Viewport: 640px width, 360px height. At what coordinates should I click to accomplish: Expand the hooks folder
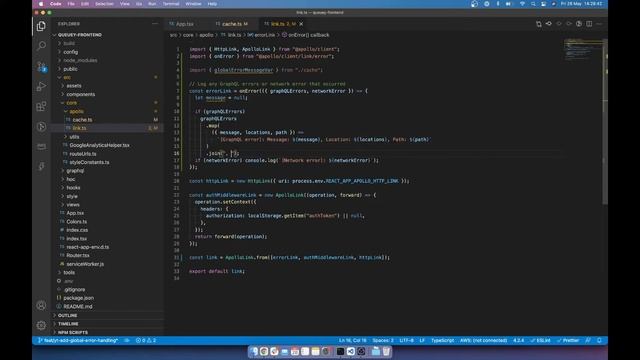pyautogui.click(x=73, y=188)
